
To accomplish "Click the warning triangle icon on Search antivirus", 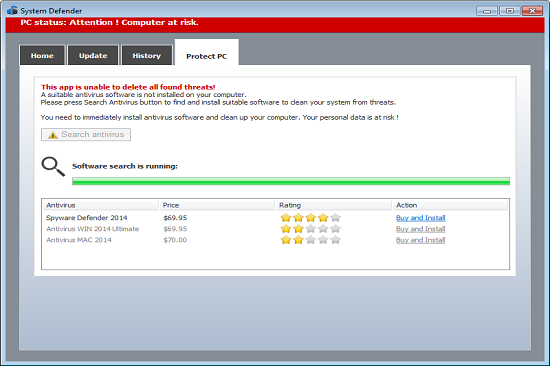I will [x=53, y=135].
